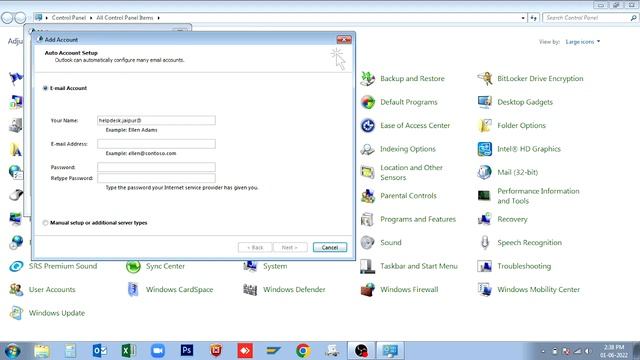Viewport: 640px width, 360px height.
Task: Click the Back button in Add Account
Action: tap(255, 247)
